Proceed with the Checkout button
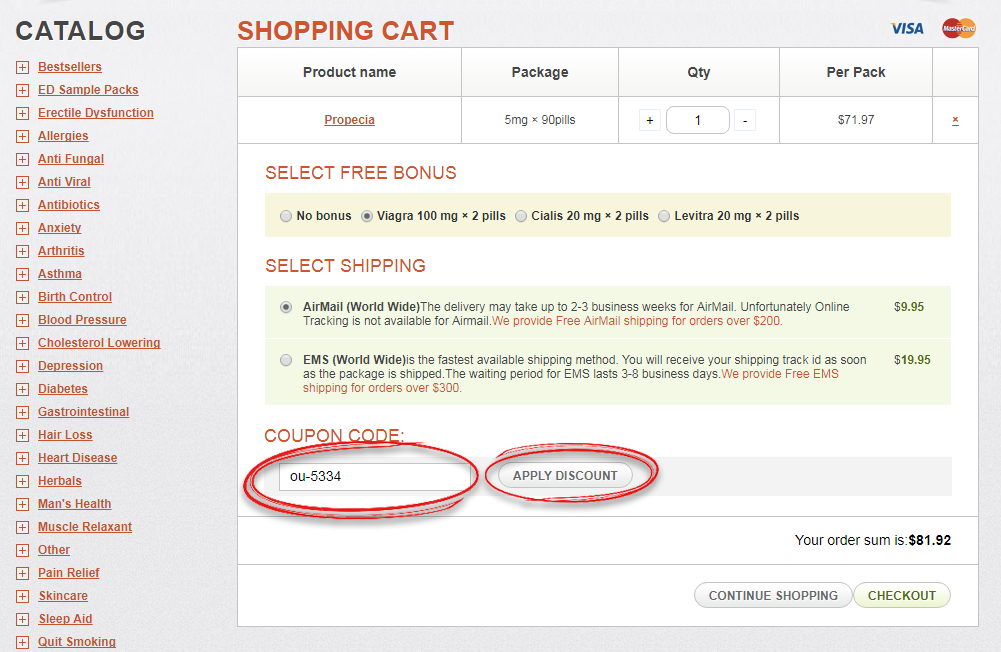 point(901,595)
